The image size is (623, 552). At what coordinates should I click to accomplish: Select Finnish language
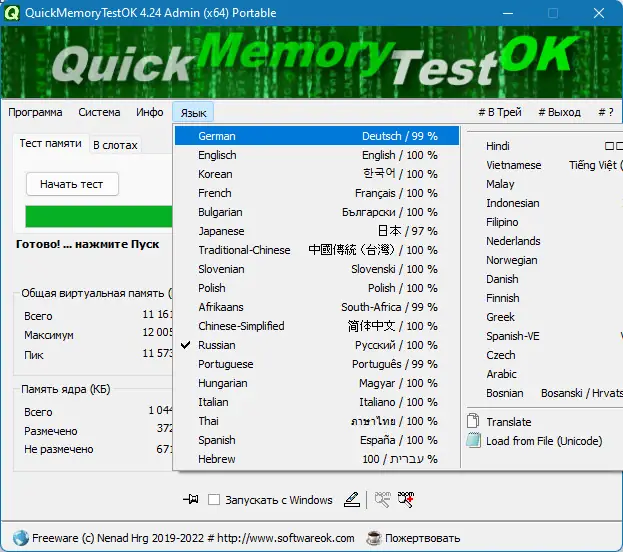coord(544,298)
